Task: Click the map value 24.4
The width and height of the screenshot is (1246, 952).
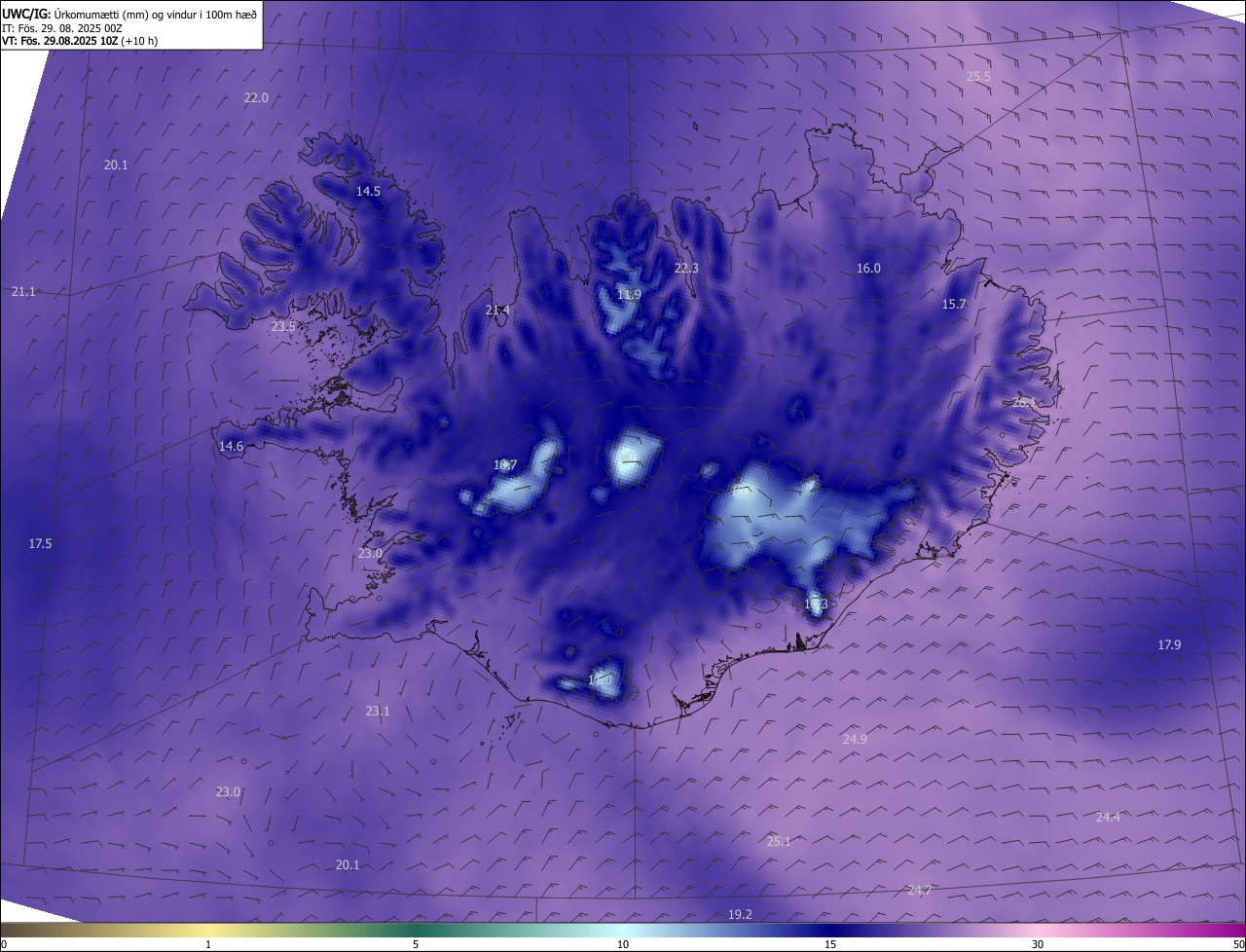Action: [1108, 818]
